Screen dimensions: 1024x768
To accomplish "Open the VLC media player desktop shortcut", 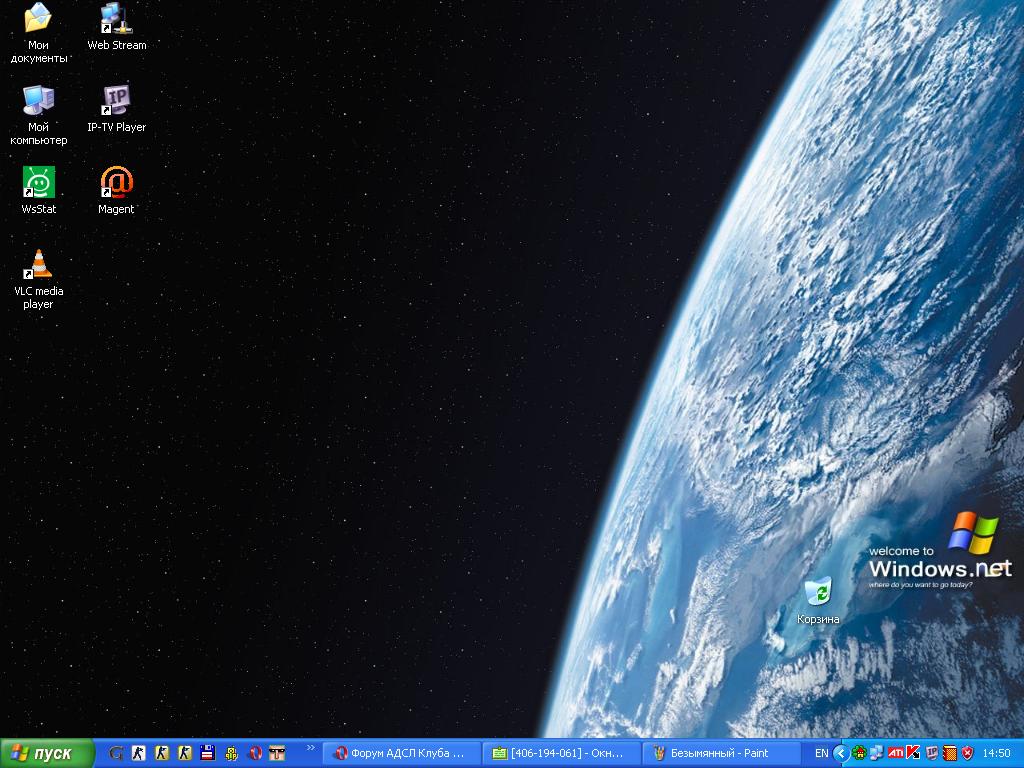I will tap(38, 265).
